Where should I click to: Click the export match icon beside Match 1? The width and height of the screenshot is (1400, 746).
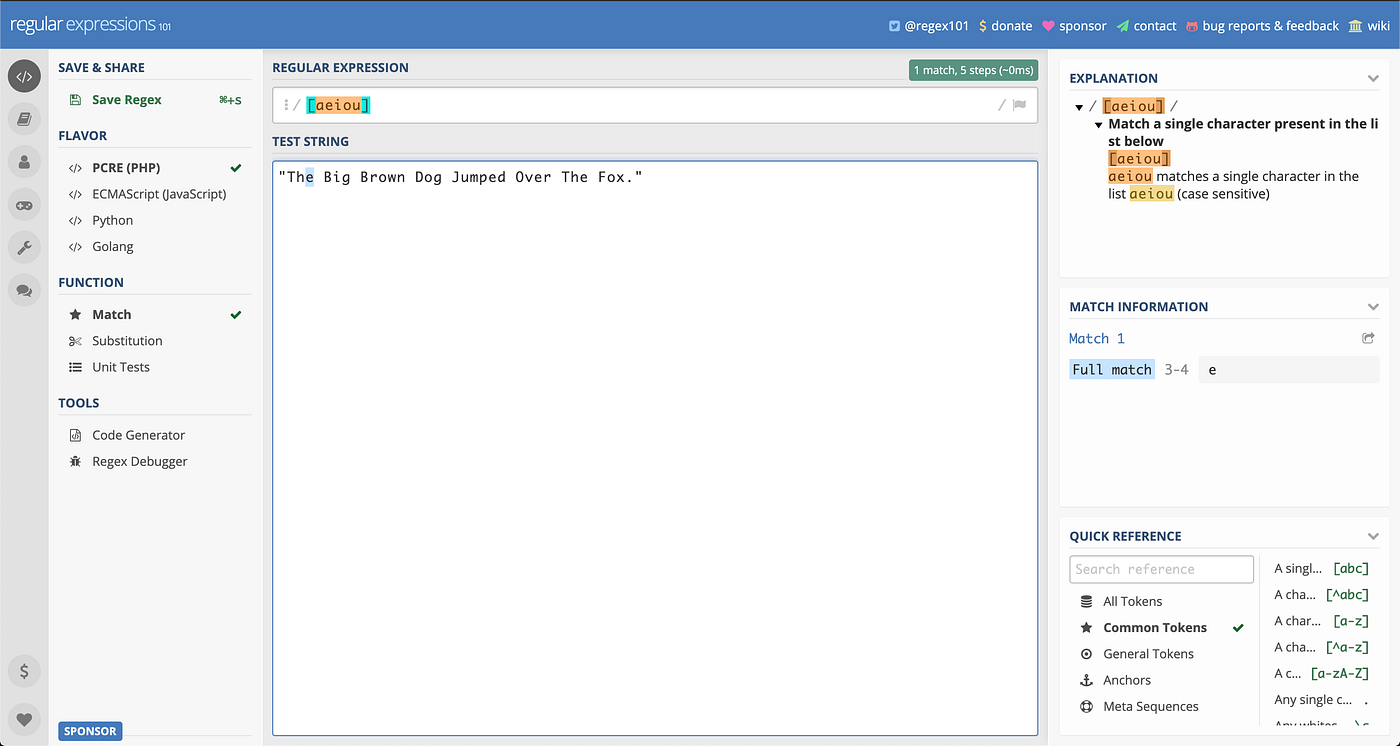click(1368, 338)
